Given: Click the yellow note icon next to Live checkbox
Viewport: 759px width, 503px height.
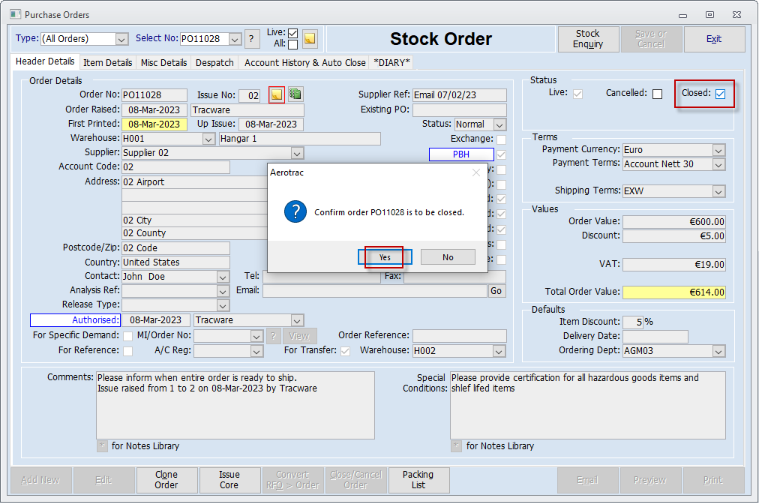Looking at the screenshot, I should click(310, 38).
